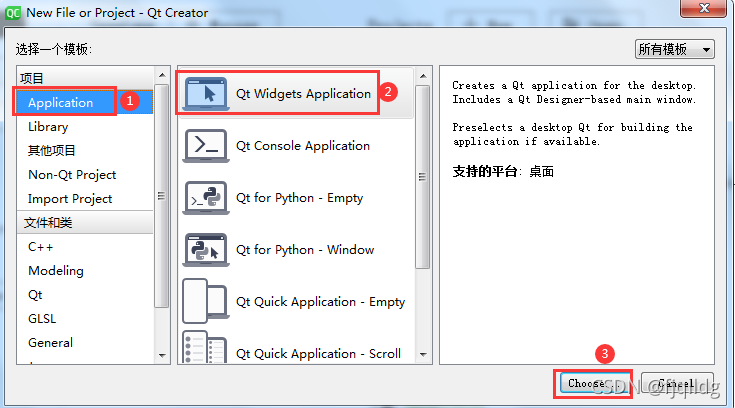Click the Qt for Python - Empty label
Viewport: 735px width, 408px height.
point(300,198)
